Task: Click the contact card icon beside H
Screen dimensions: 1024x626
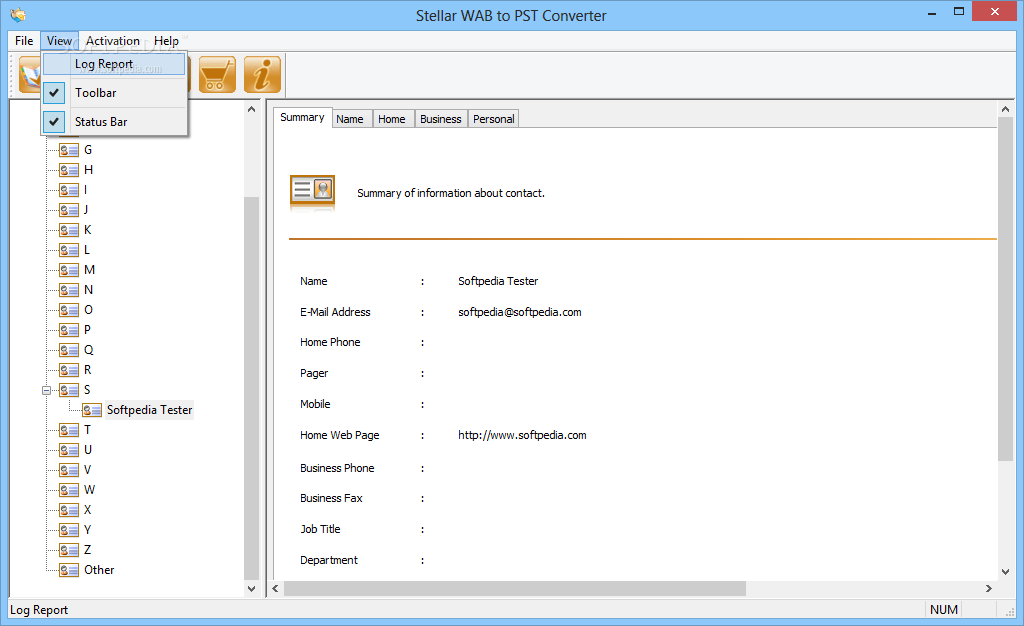Action: [x=69, y=170]
